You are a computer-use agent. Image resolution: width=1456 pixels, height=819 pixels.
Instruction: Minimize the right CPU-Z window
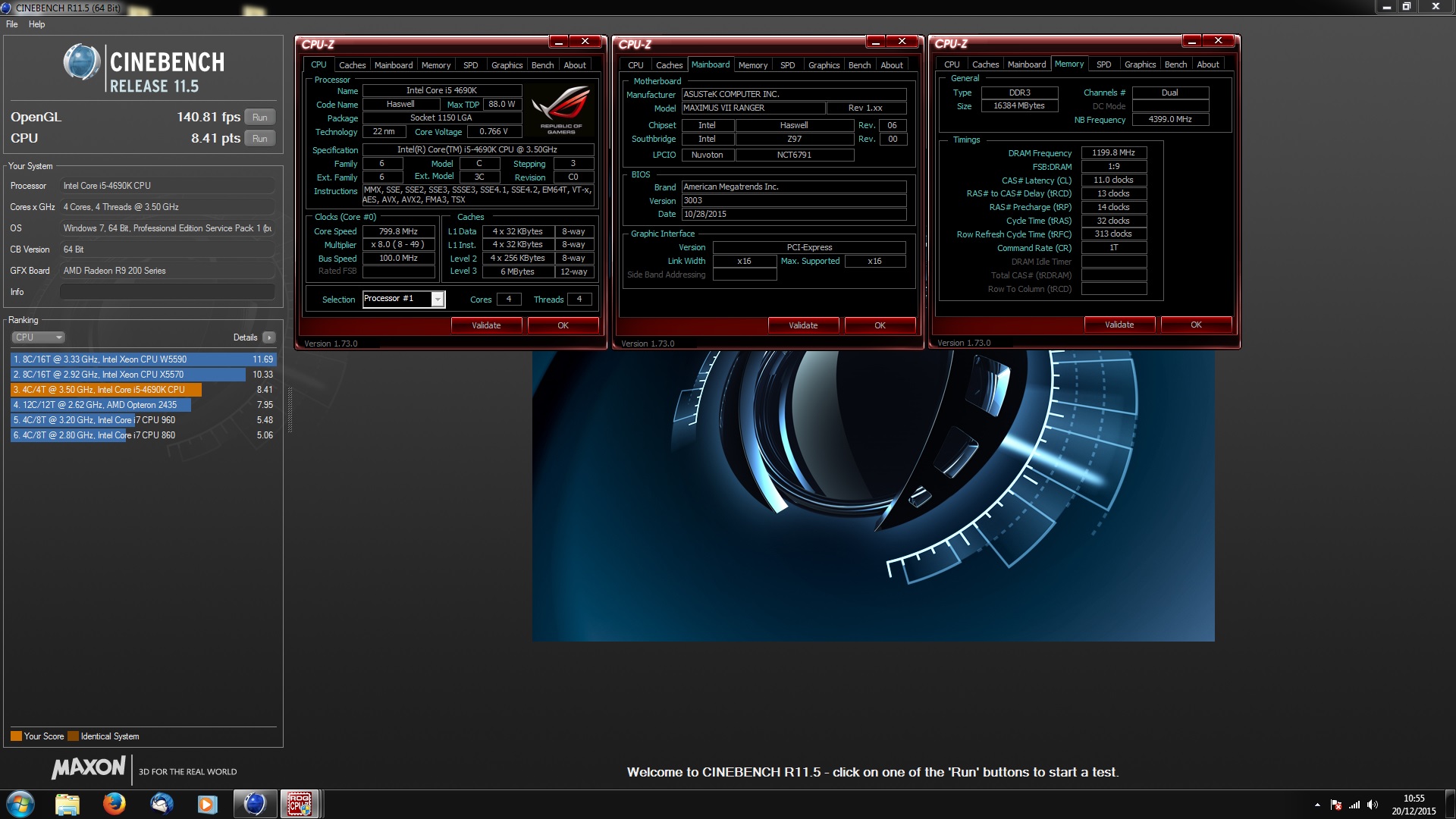click(1191, 40)
